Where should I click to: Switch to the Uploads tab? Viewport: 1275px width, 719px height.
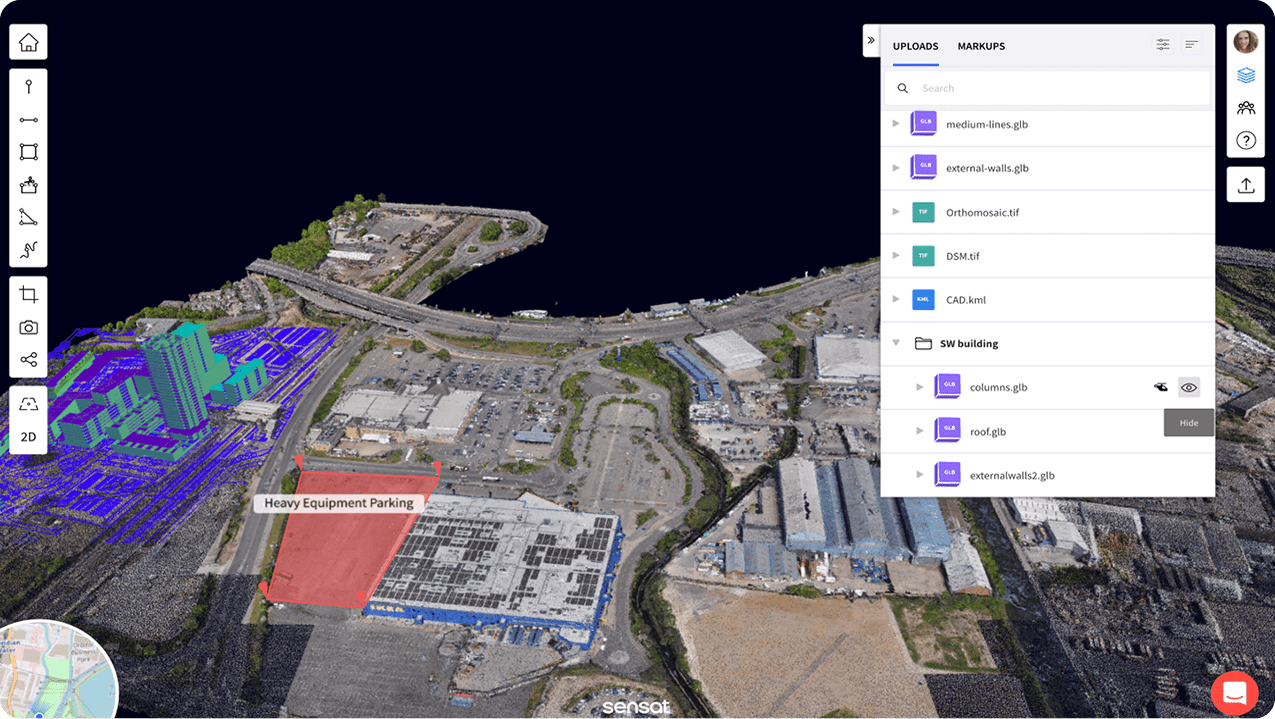(x=916, y=46)
